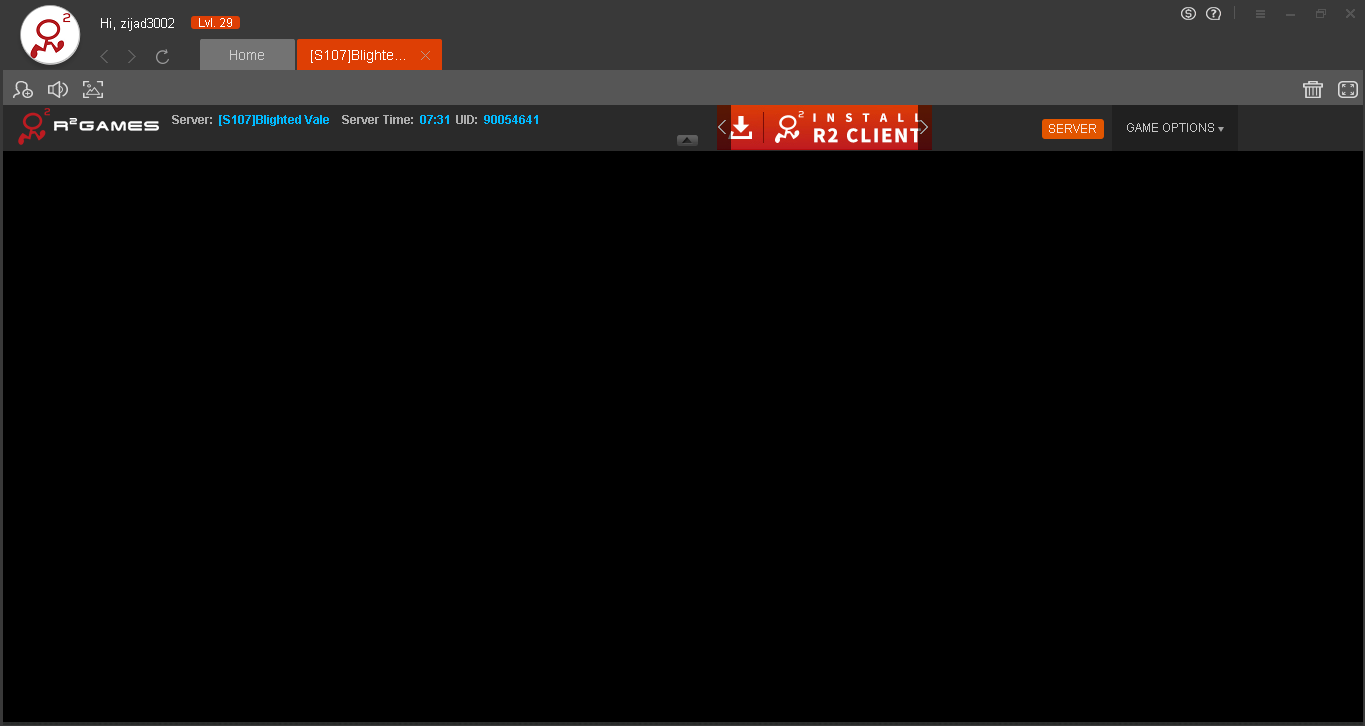Take a screenshot with the capture icon
This screenshot has width=1365, height=726.
point(93,89)
